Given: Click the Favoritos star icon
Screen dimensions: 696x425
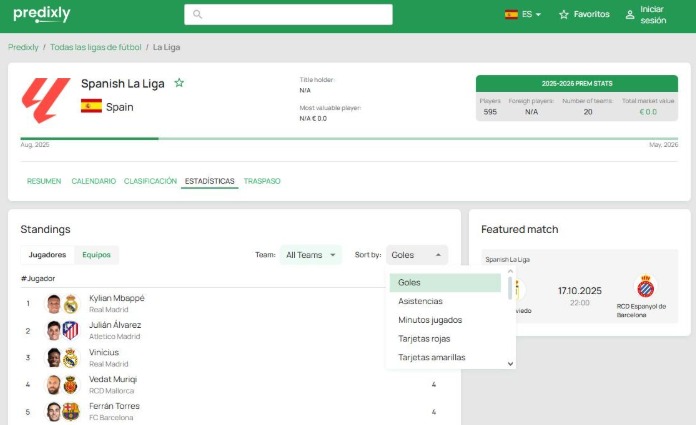Looking at the screenshot, I should (564, 15).
